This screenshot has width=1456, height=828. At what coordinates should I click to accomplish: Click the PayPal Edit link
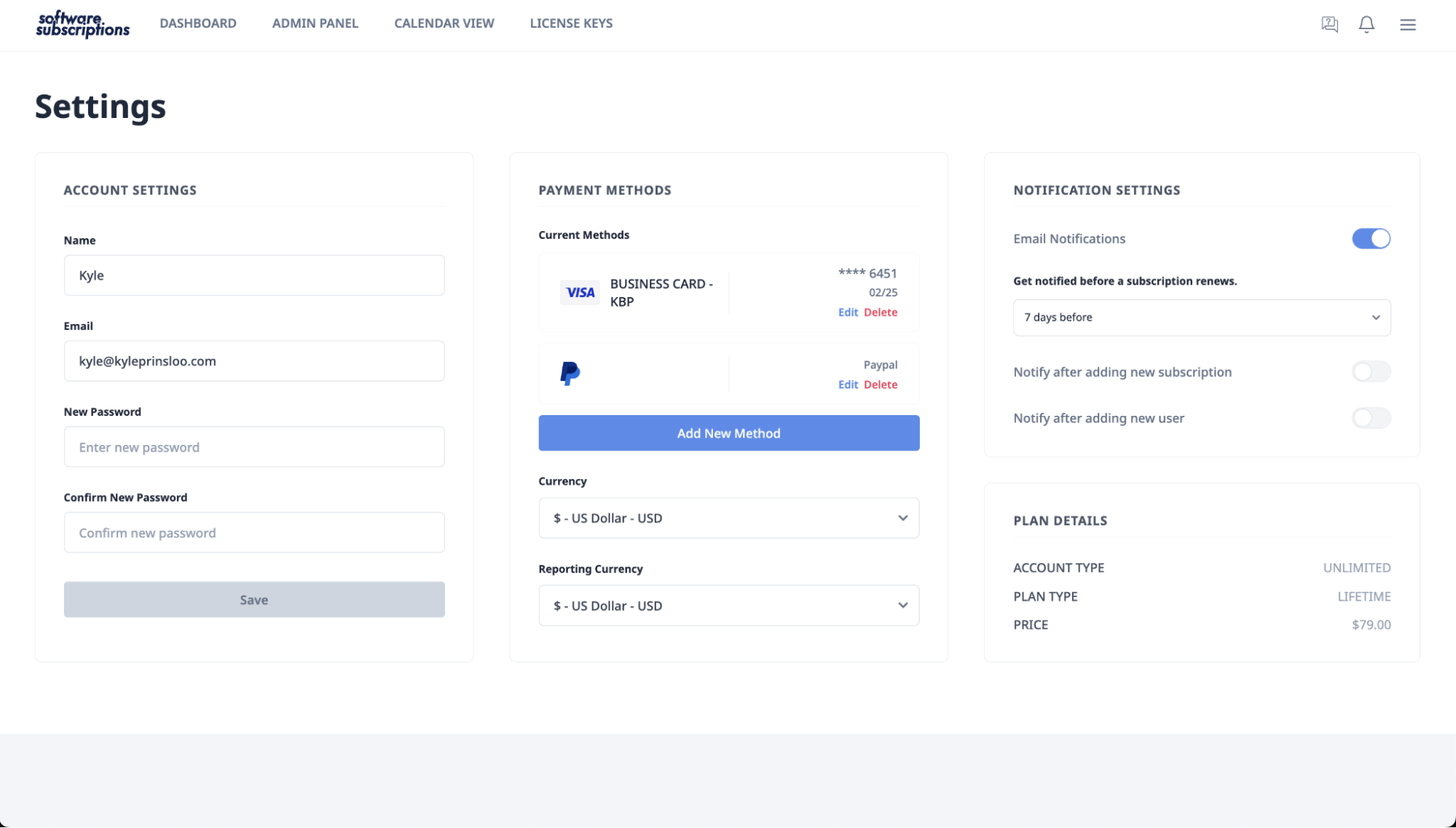pyautogui.click(x=848, y=384)
